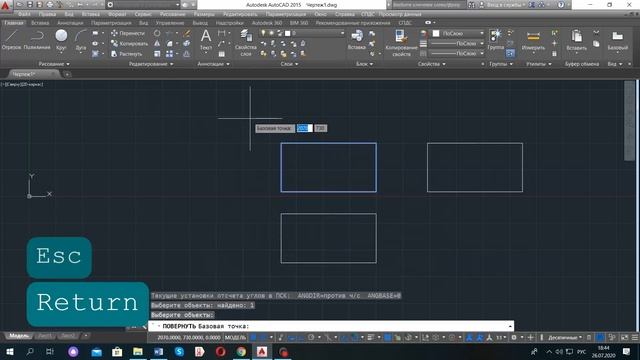Image resolution: width=640 pixels, height=360 pixels.
Task: Select the Line (Отрезок) tool
Action: tap(11, 40)
